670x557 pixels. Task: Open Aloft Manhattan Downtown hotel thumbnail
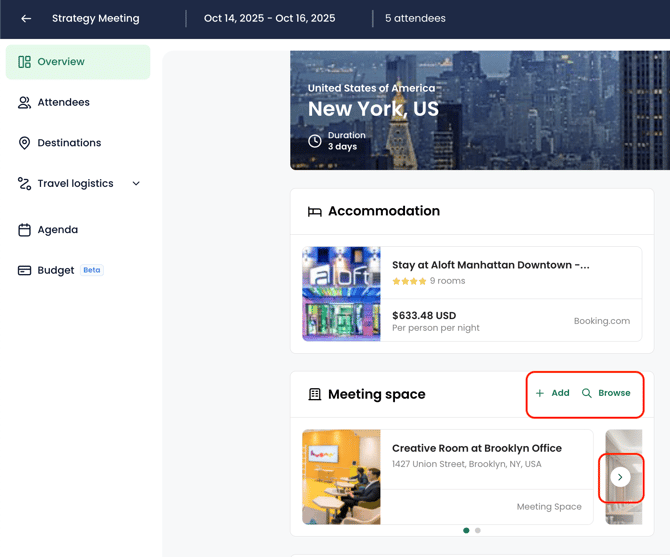click(x=341, y=294)
